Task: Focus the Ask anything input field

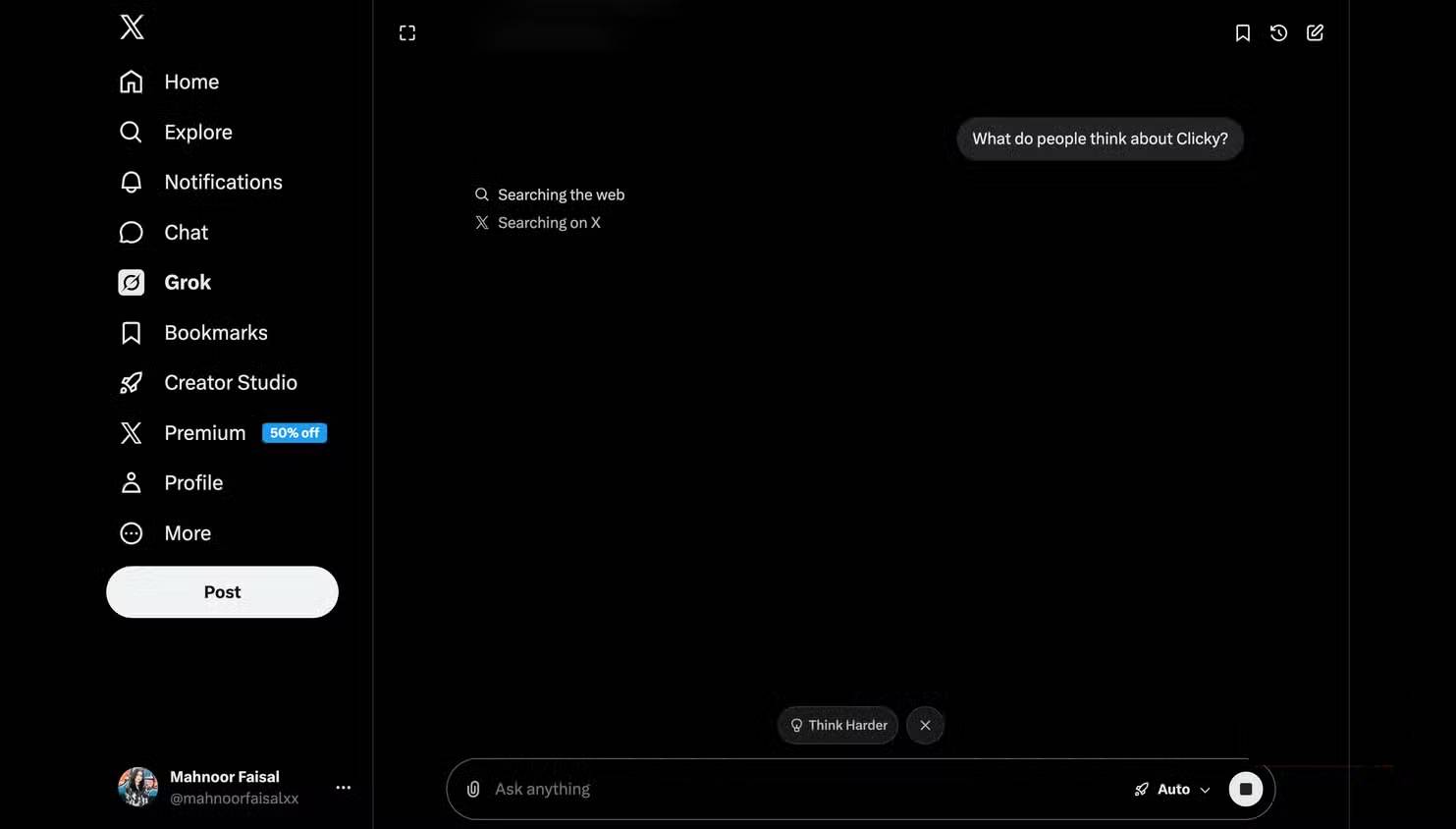Action: (785, 789)
